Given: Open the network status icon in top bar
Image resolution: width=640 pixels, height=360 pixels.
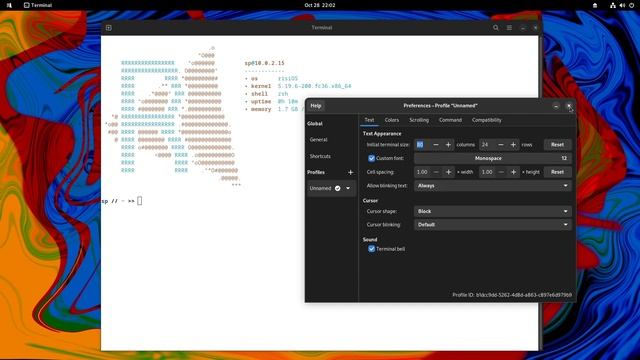Looking at the screenshot, I should [613, 5].
